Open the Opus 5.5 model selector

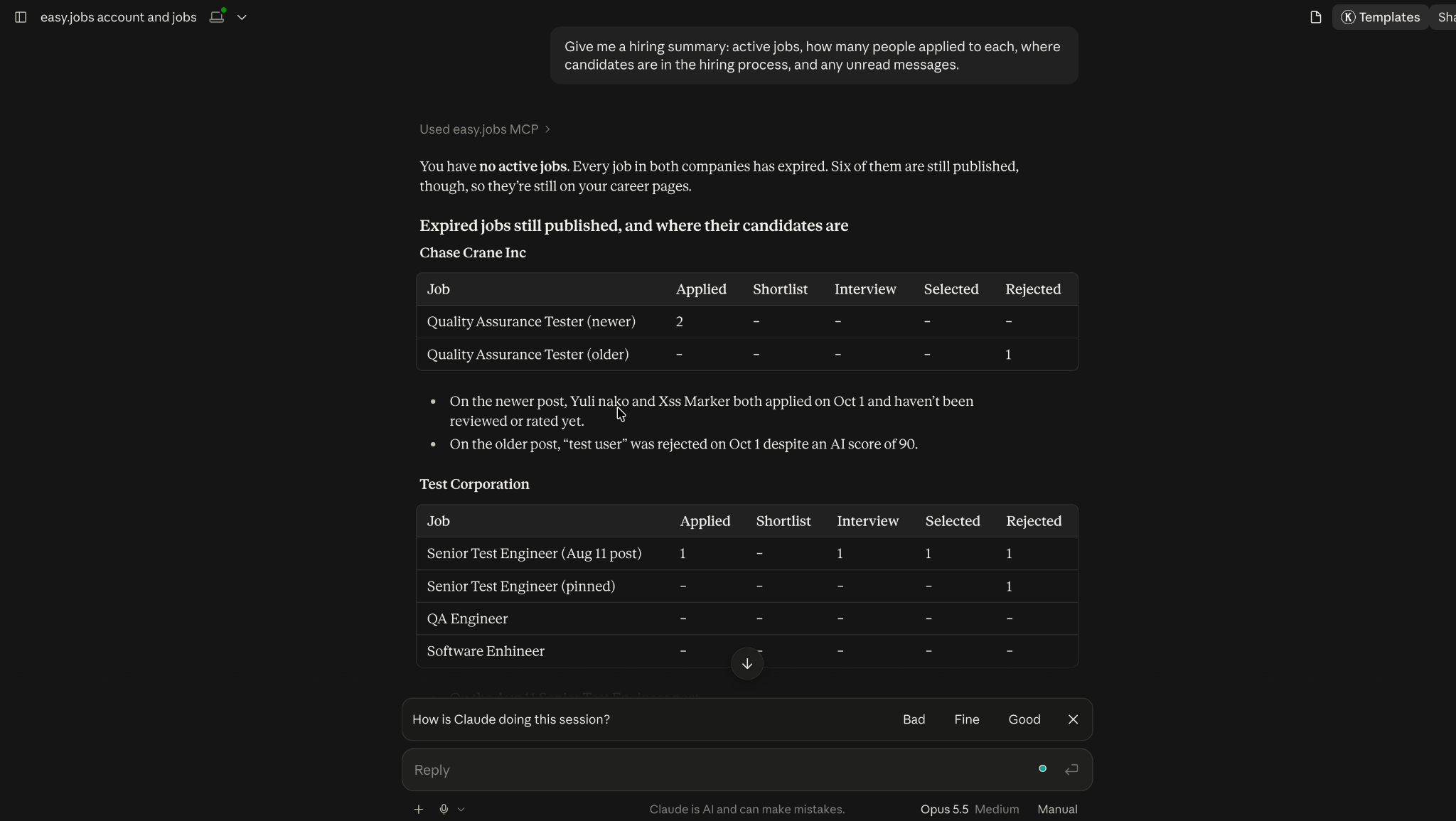(944, 809)
